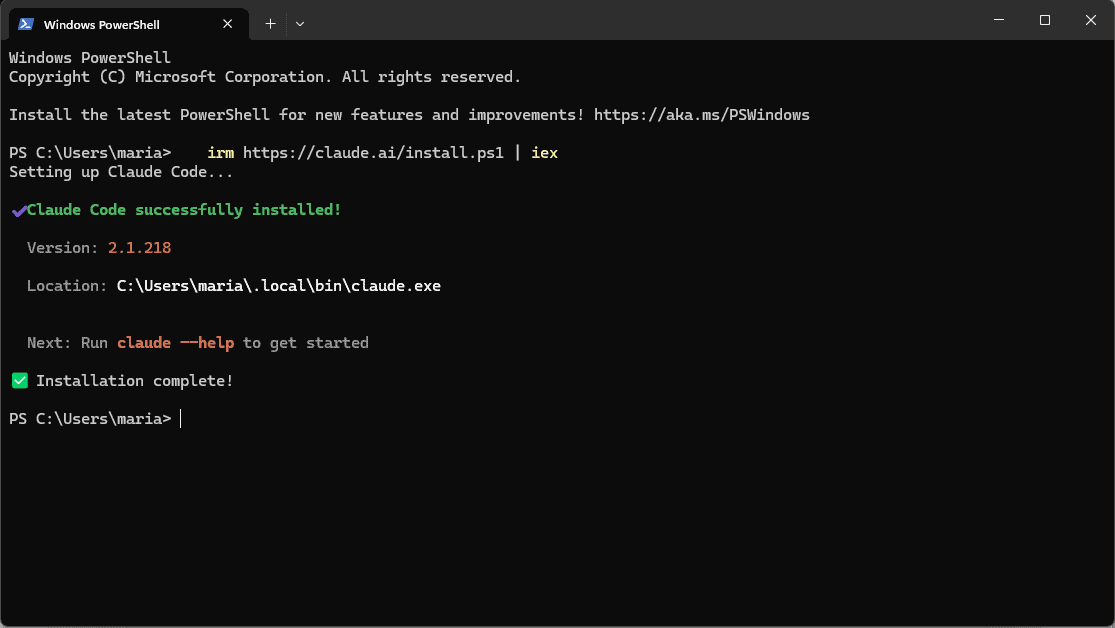
Task: Click the PowerShell icon in the tab
Action: click(26, 24)
